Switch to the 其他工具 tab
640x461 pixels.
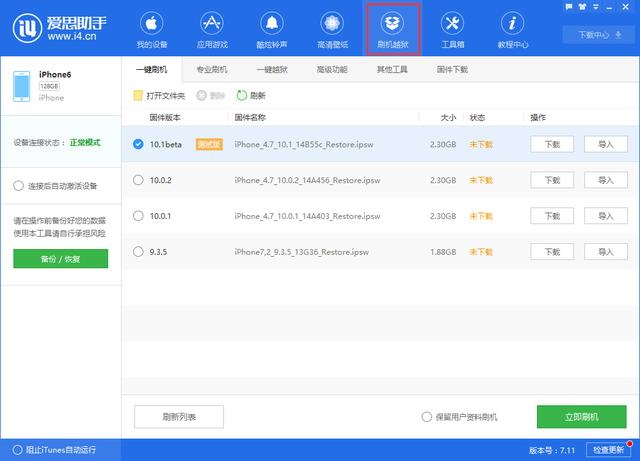click(x=392, y=69)
